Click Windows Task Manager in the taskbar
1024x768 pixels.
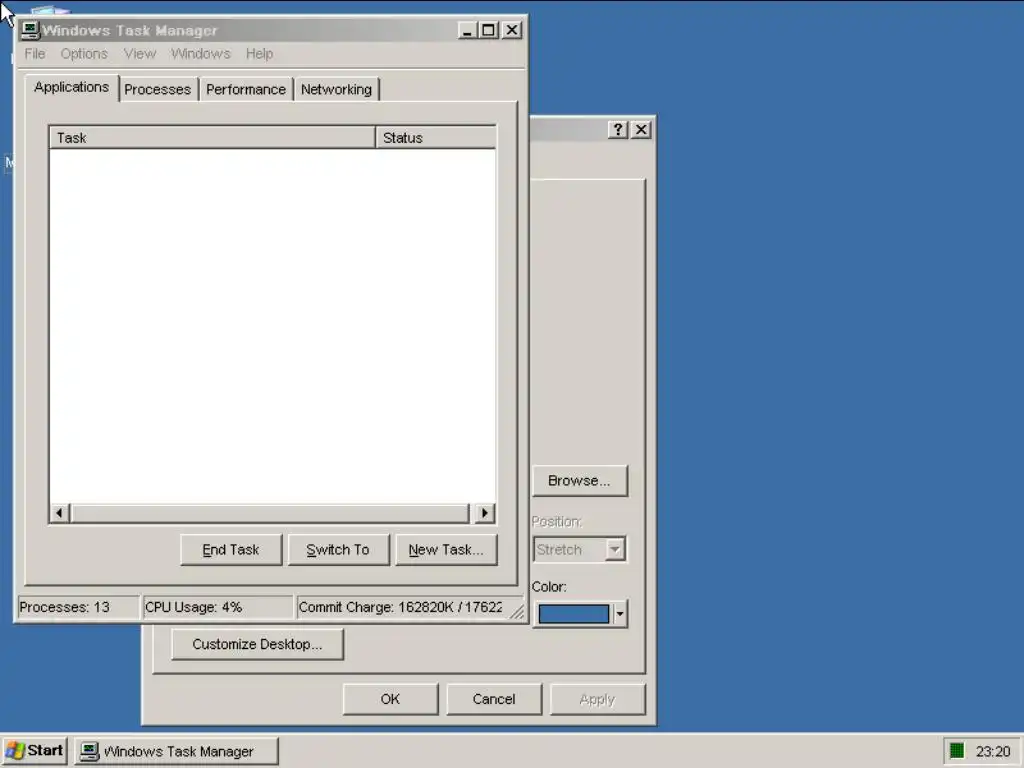176,752
